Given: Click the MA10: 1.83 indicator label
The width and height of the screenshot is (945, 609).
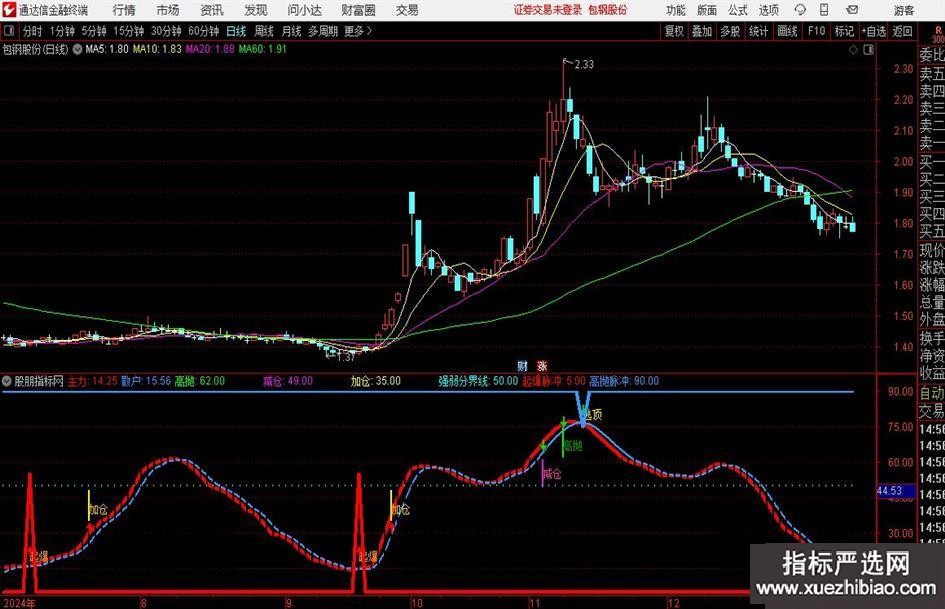Looking at the screenshot, I should (157, 49).
